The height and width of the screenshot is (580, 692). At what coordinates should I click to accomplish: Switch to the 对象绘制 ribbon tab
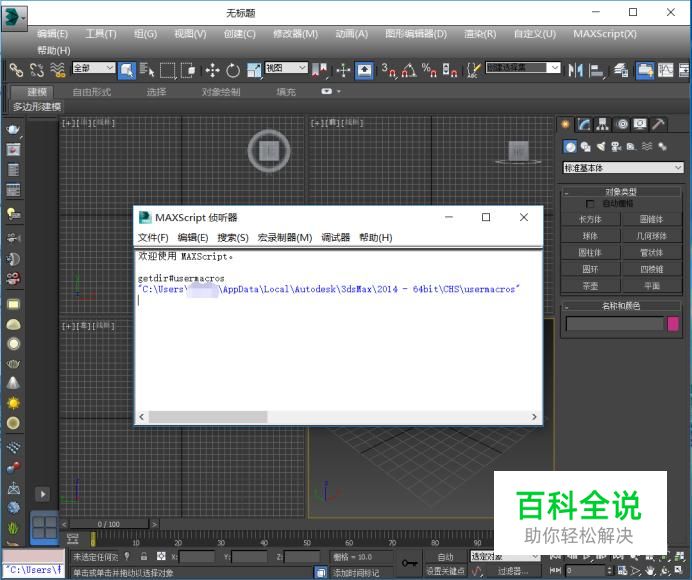point(221,92)
